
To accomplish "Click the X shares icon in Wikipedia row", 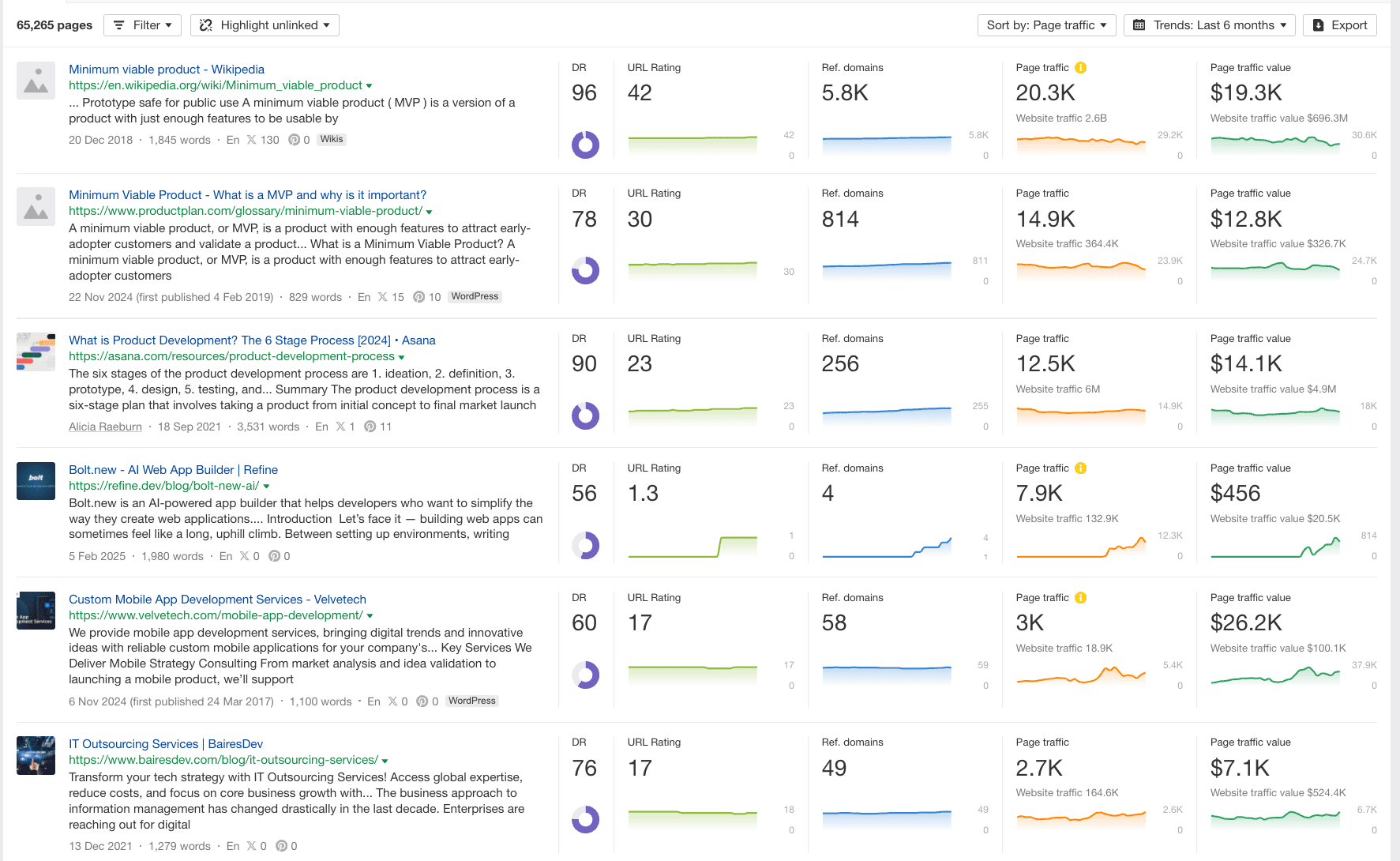I will 251,140.
